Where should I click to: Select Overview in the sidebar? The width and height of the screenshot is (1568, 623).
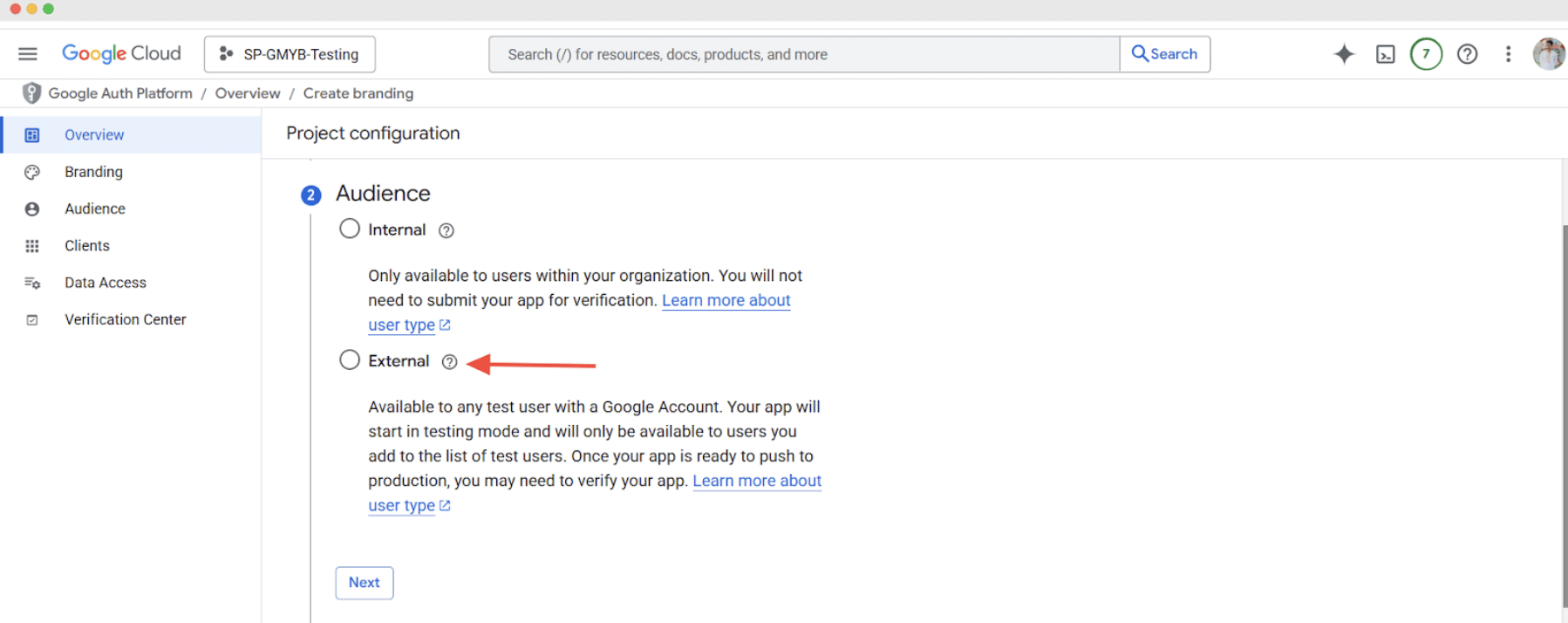[132, 135]
